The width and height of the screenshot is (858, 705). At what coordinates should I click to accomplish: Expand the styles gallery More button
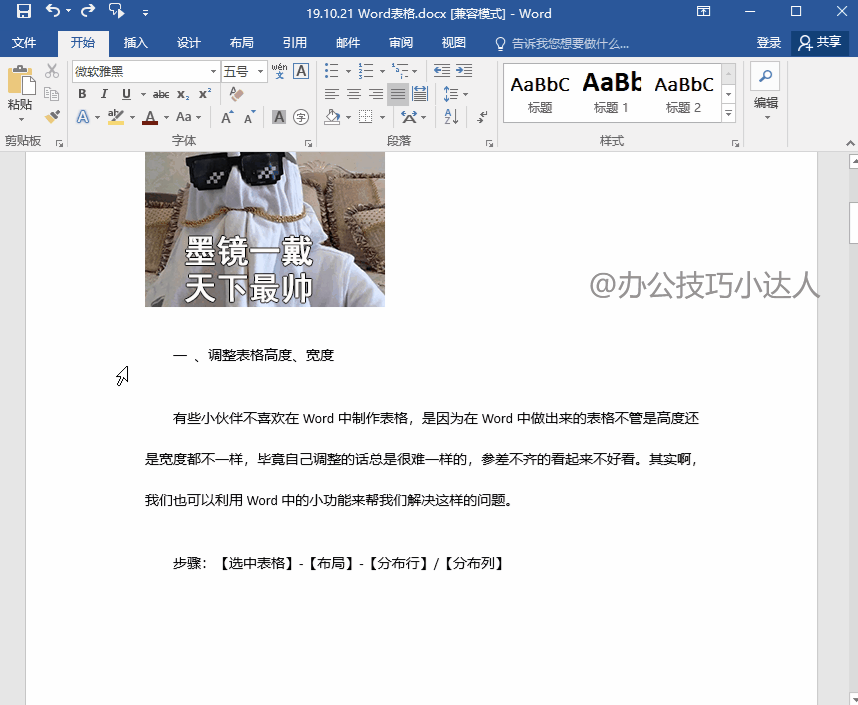click(728, 114)
